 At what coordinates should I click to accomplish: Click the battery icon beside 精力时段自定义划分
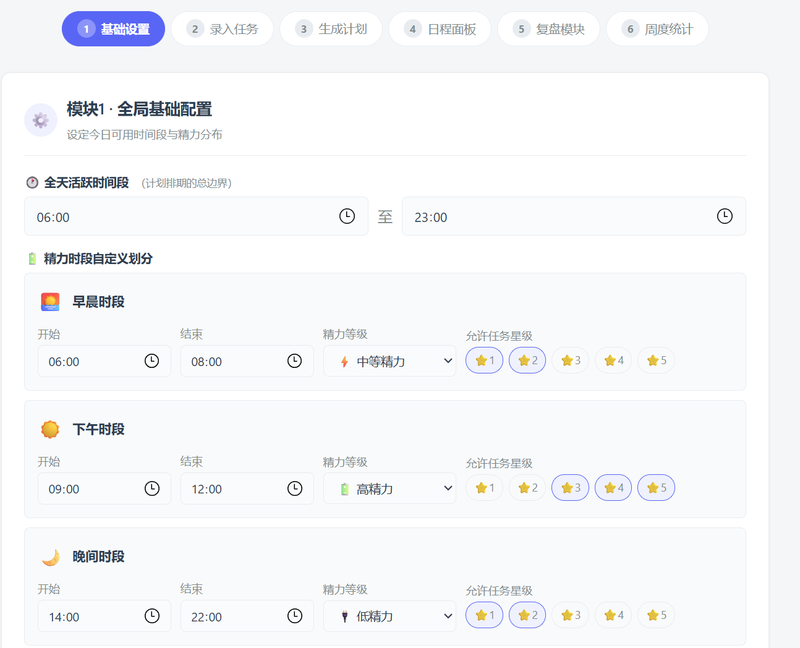pos(32,259)
